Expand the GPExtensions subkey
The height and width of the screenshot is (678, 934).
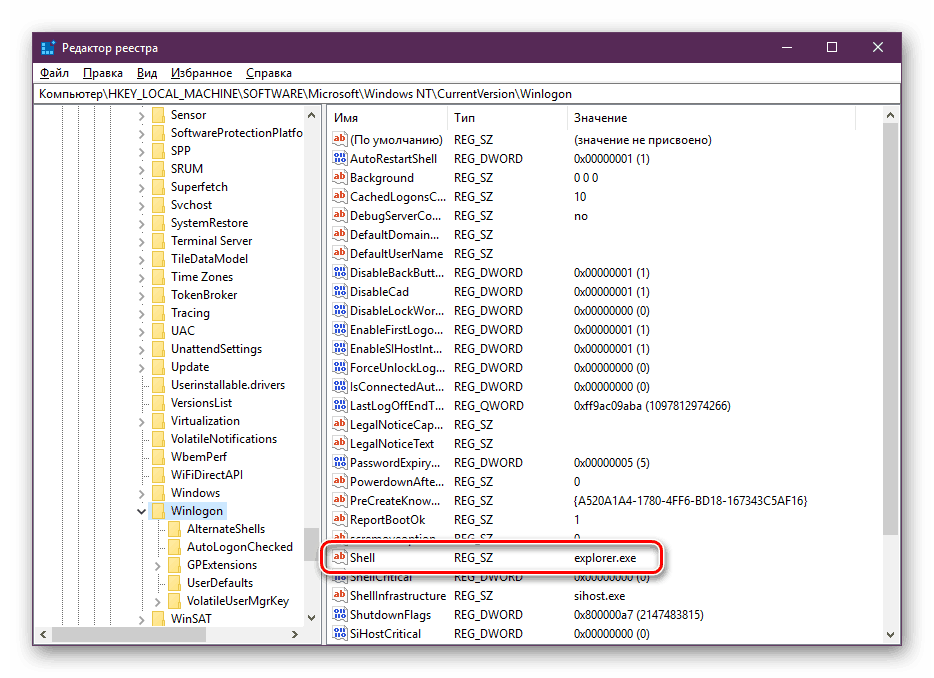[157, 565]
